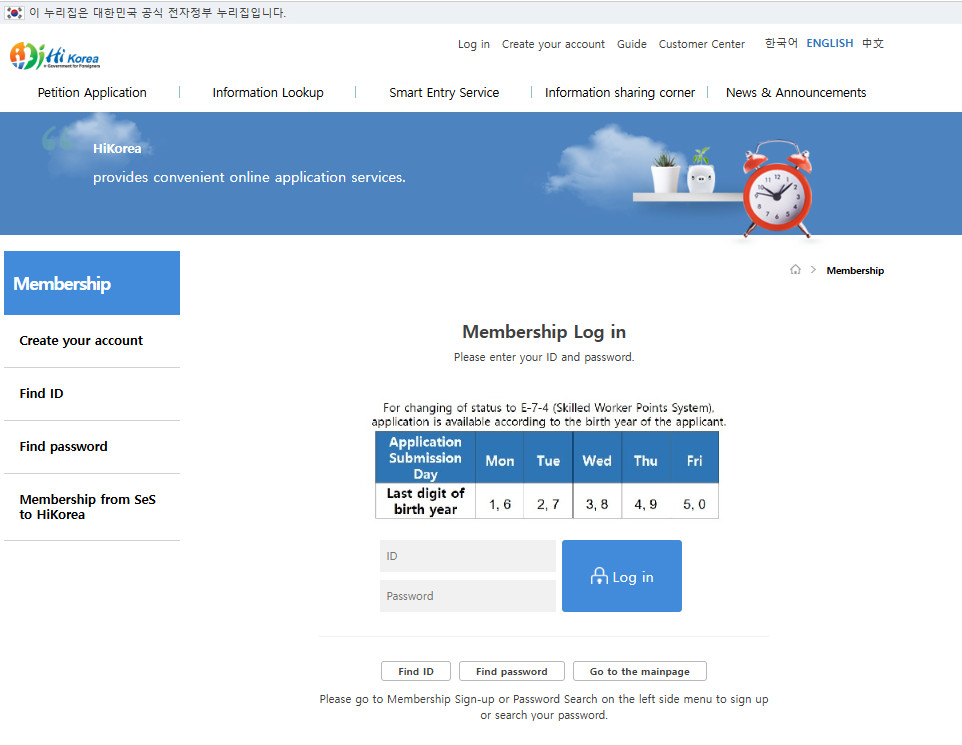Open the Information sharing corner menu
Image resolution: width=962 pixels, height=745 pixels.
(619, 93)
